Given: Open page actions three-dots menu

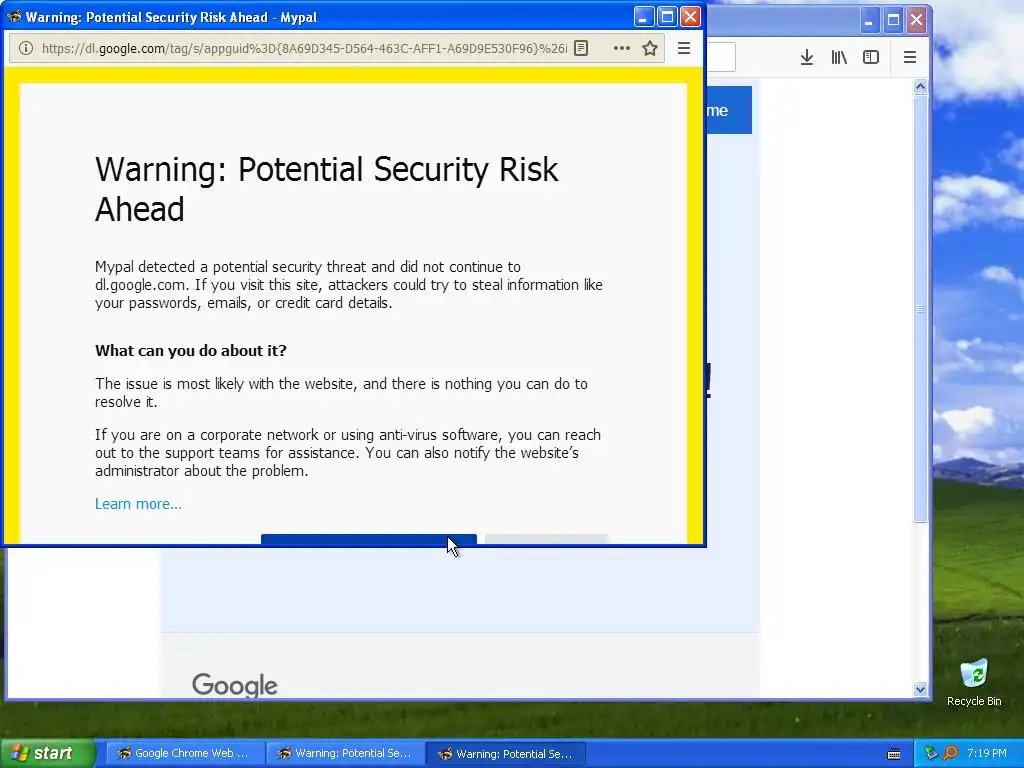Looking at the screenshot, I should [622, 48].
